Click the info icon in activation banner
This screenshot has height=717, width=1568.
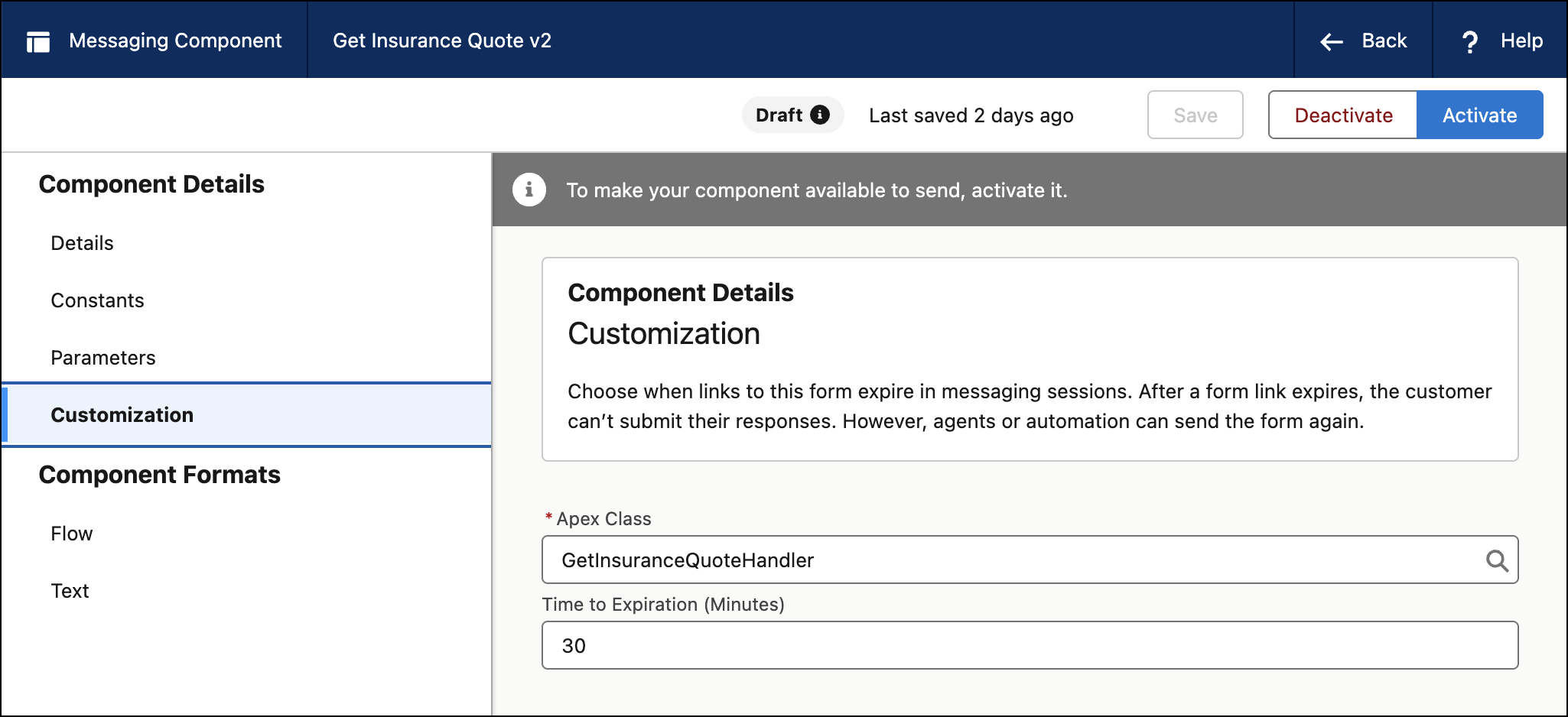[x=529, y=190]
